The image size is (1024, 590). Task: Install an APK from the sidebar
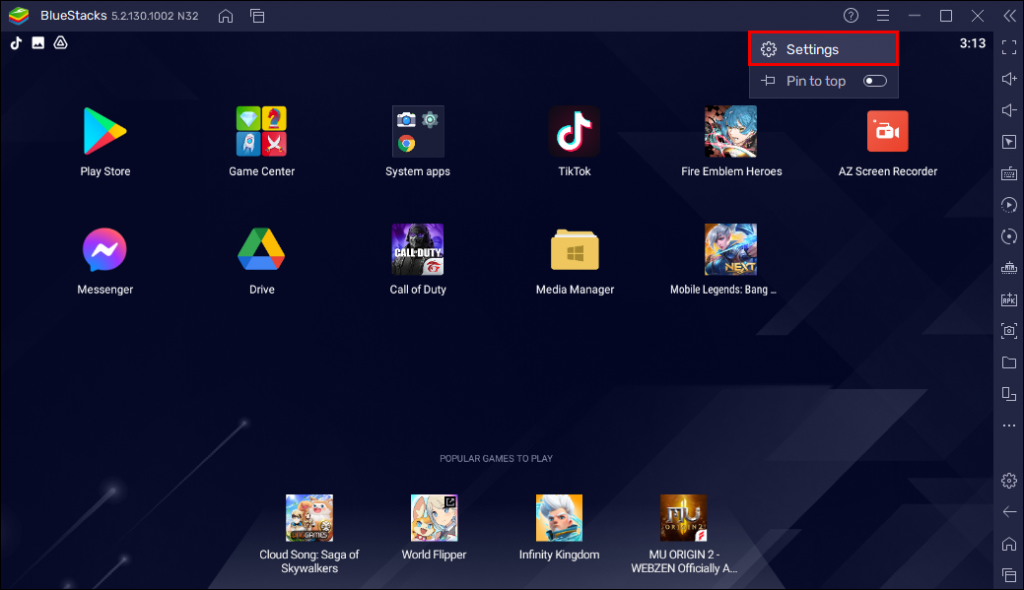(1010, 299)
